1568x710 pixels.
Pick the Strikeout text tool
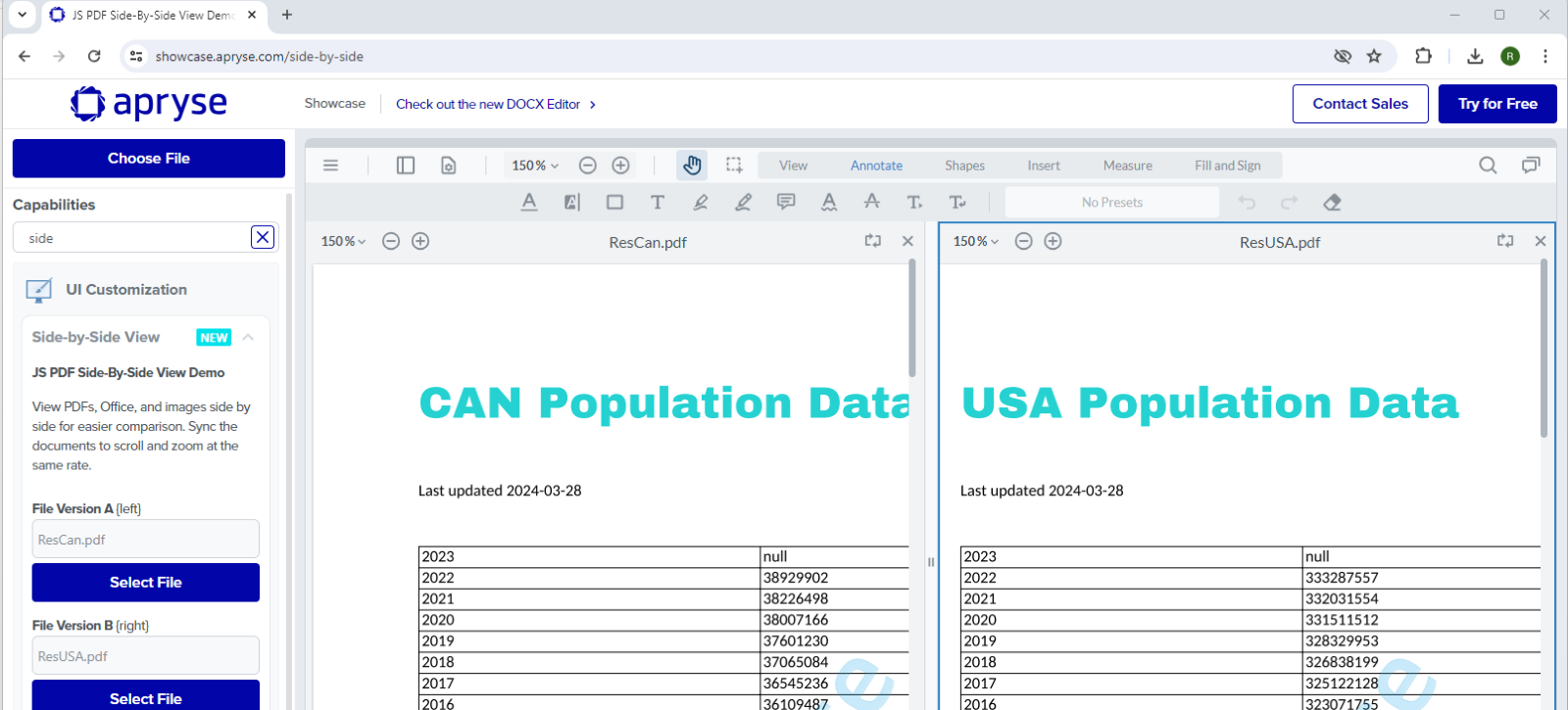pos(871,203)
